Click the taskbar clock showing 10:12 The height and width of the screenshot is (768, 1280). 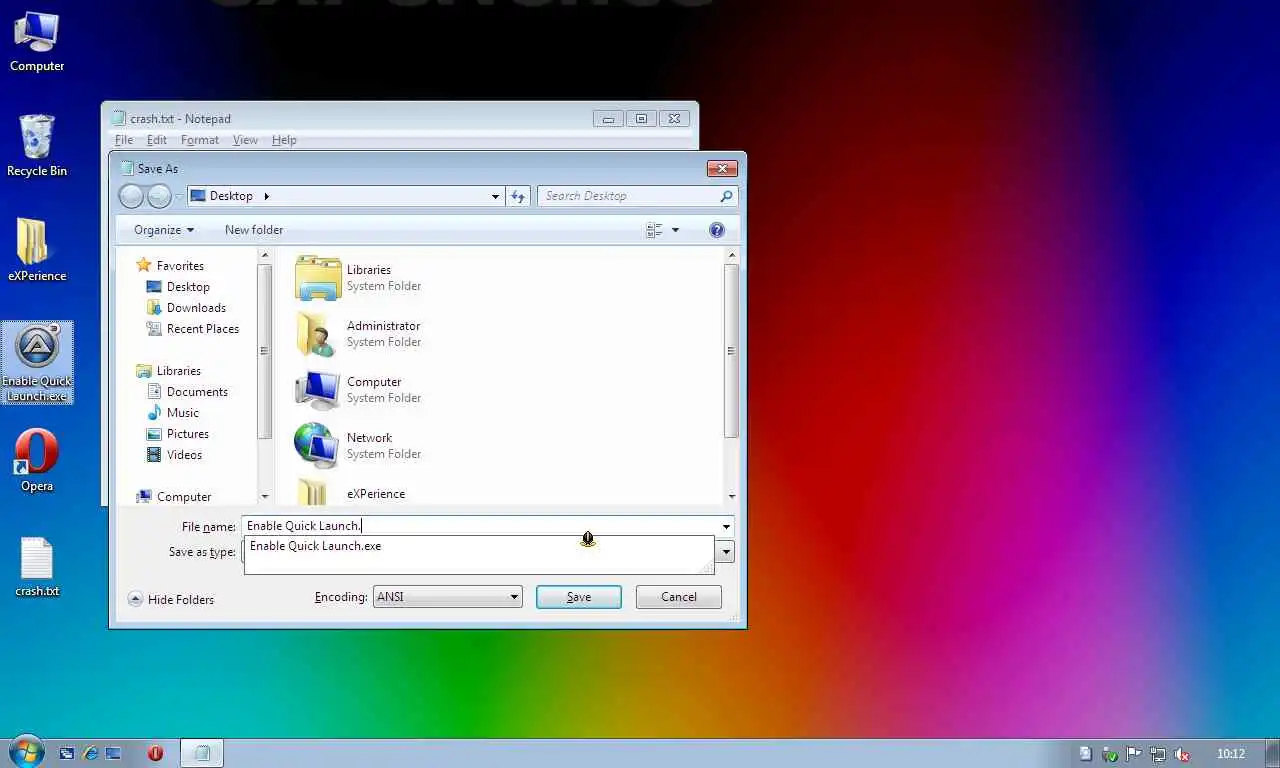click(1231, 754)
